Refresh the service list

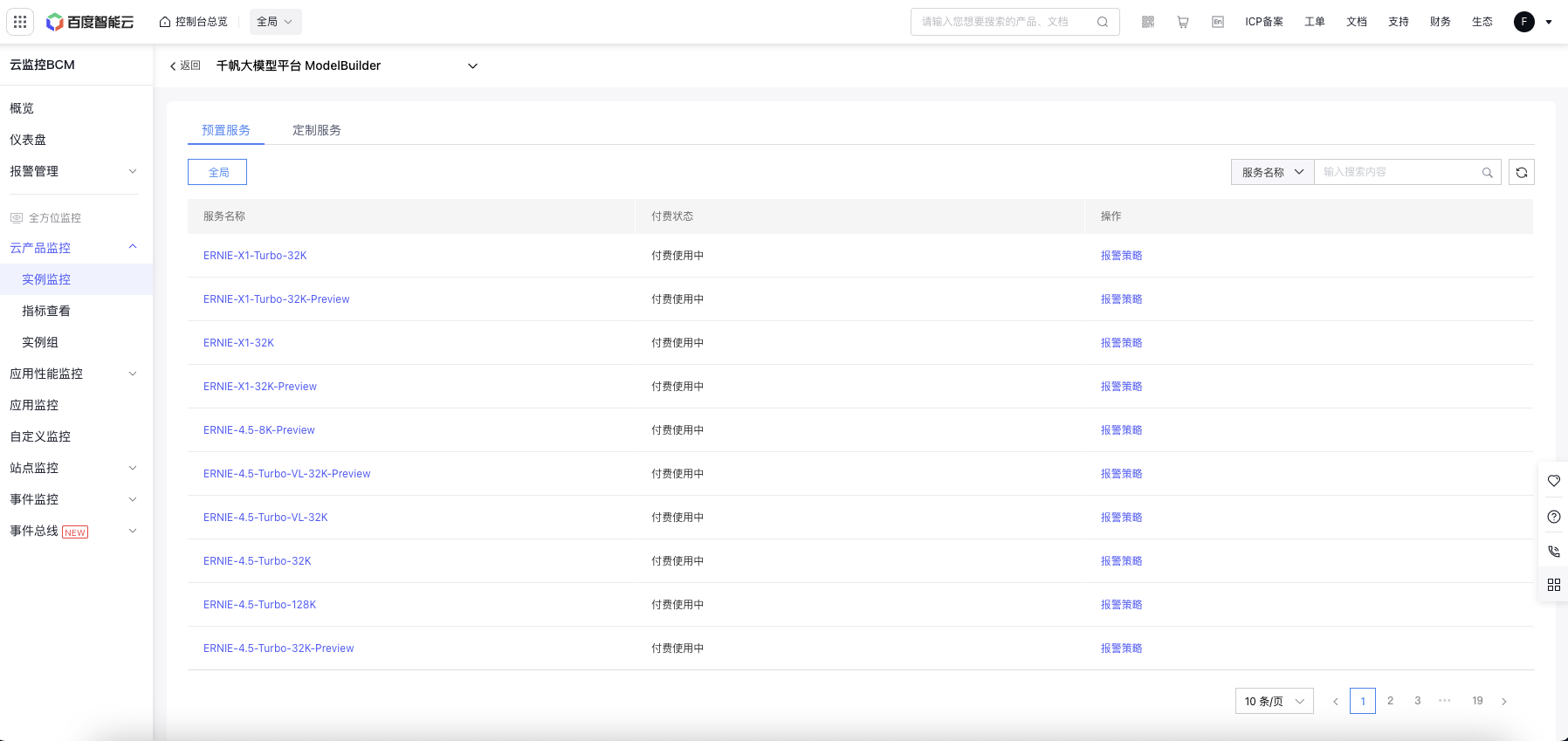point(1522,172)
